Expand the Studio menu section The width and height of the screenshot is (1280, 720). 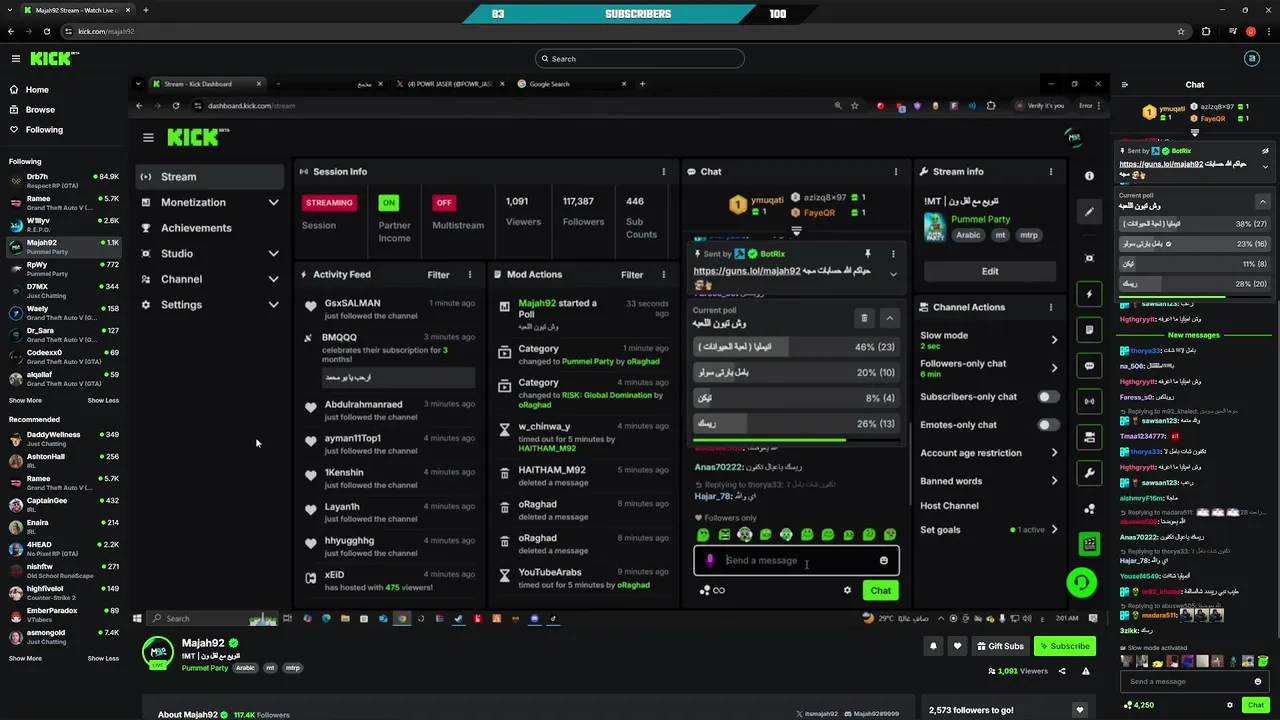(x=273, y=254)
